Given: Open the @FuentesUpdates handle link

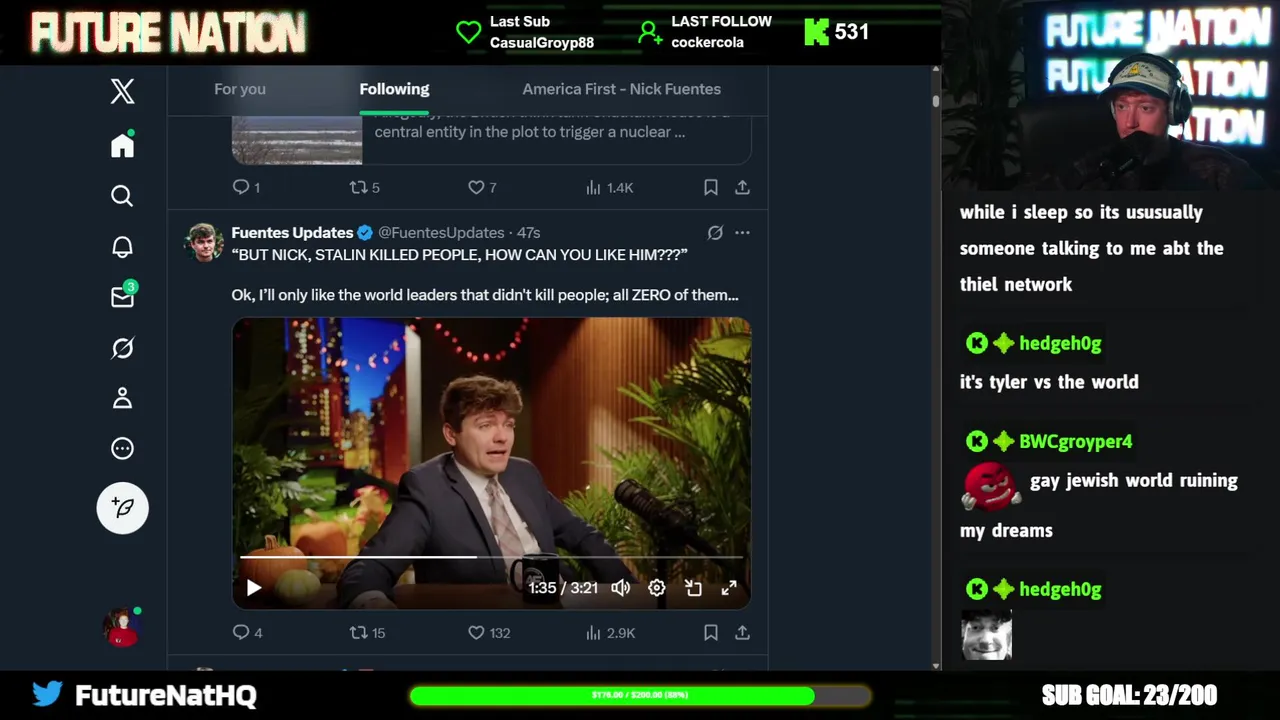Looking at the screenshot, I should click(x=441, y=232).
